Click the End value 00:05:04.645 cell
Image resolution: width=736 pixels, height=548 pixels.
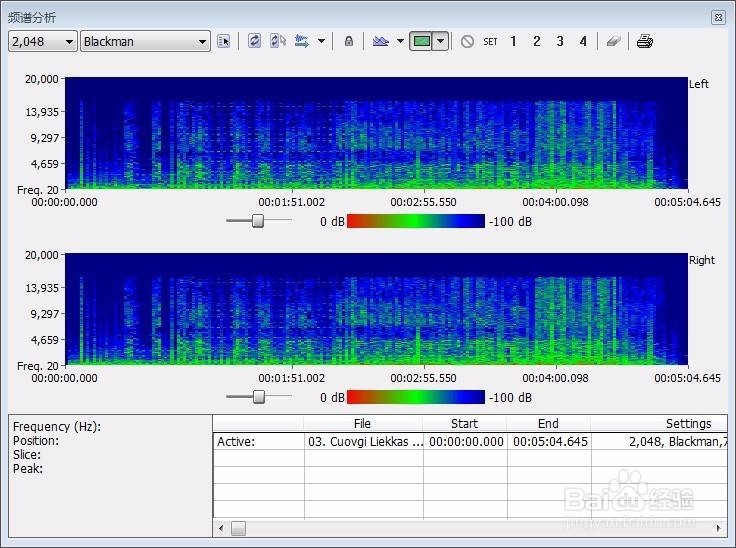point(550,441)
